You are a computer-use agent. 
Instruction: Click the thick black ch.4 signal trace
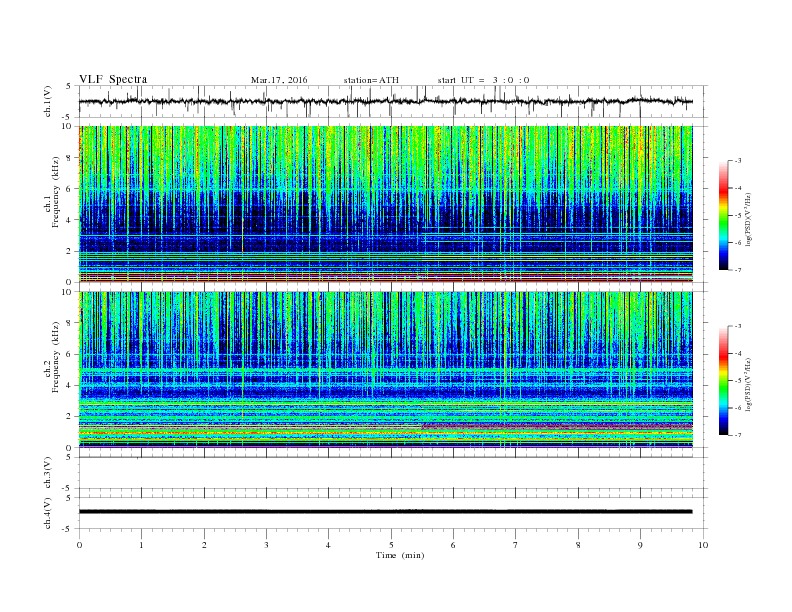385,512
